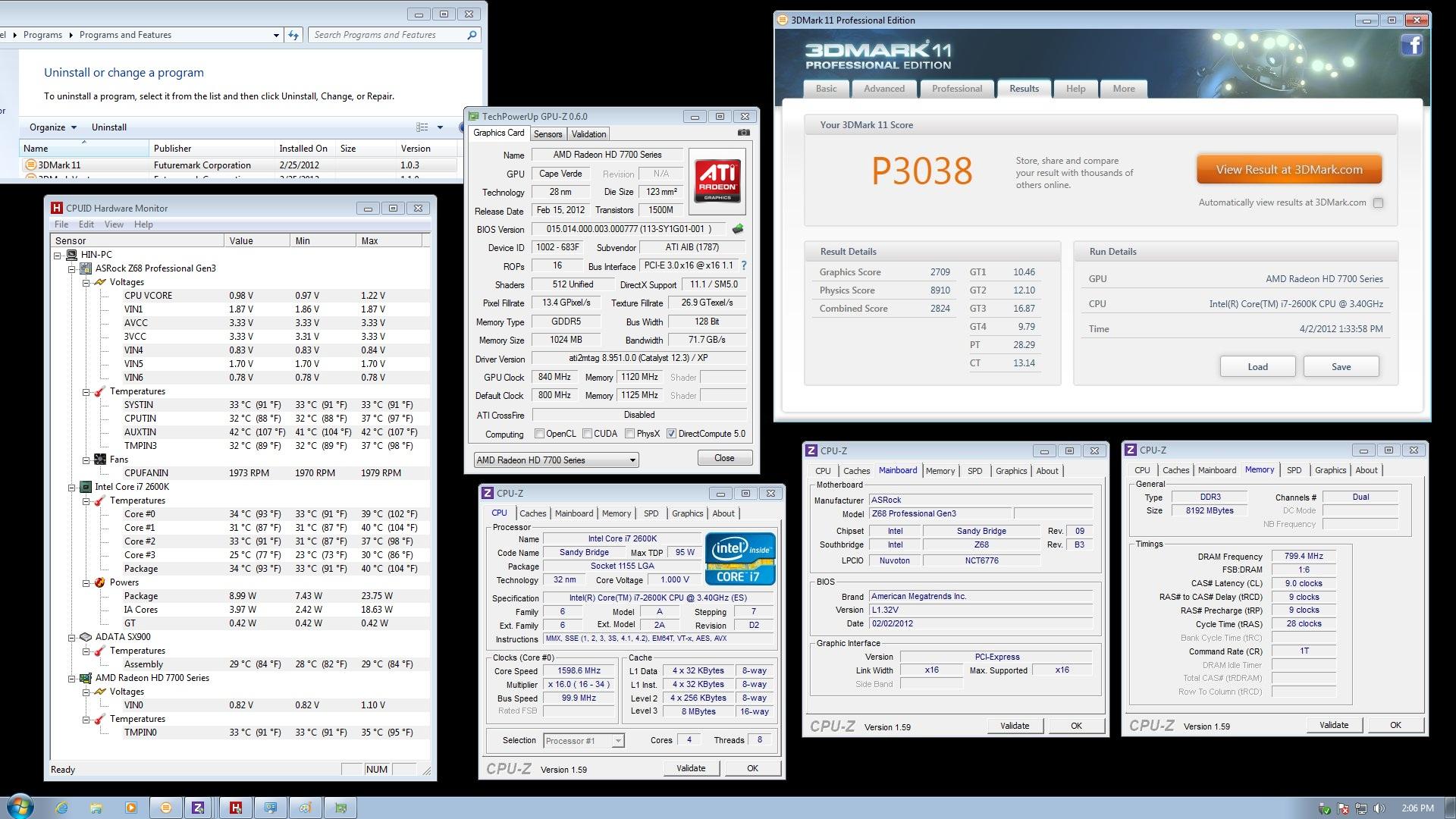Open Processor #1 selection dropdown in CPU-Z

click(583, 741)
